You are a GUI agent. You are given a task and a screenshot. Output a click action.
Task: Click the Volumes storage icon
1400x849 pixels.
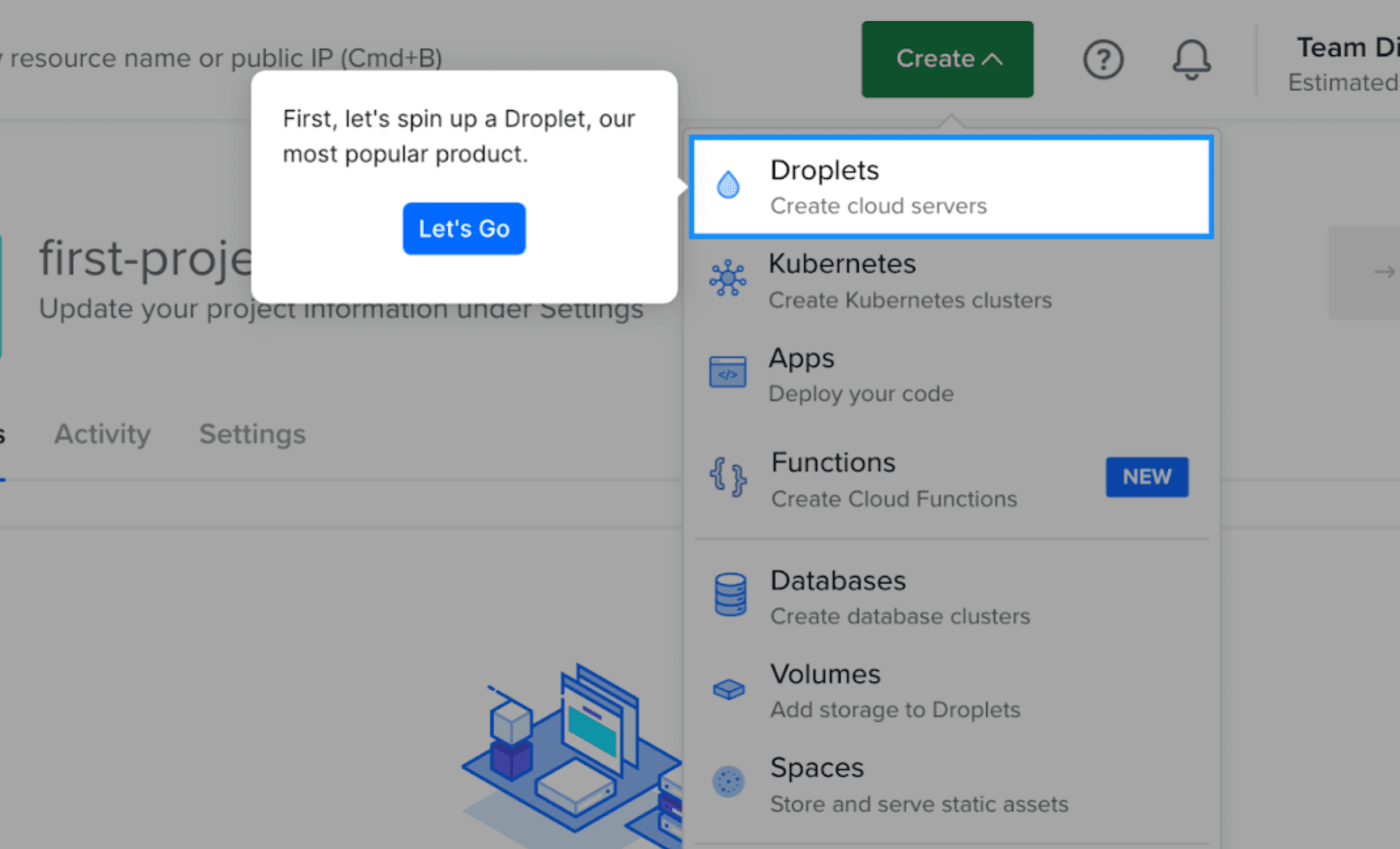click(x=729, y=690)
